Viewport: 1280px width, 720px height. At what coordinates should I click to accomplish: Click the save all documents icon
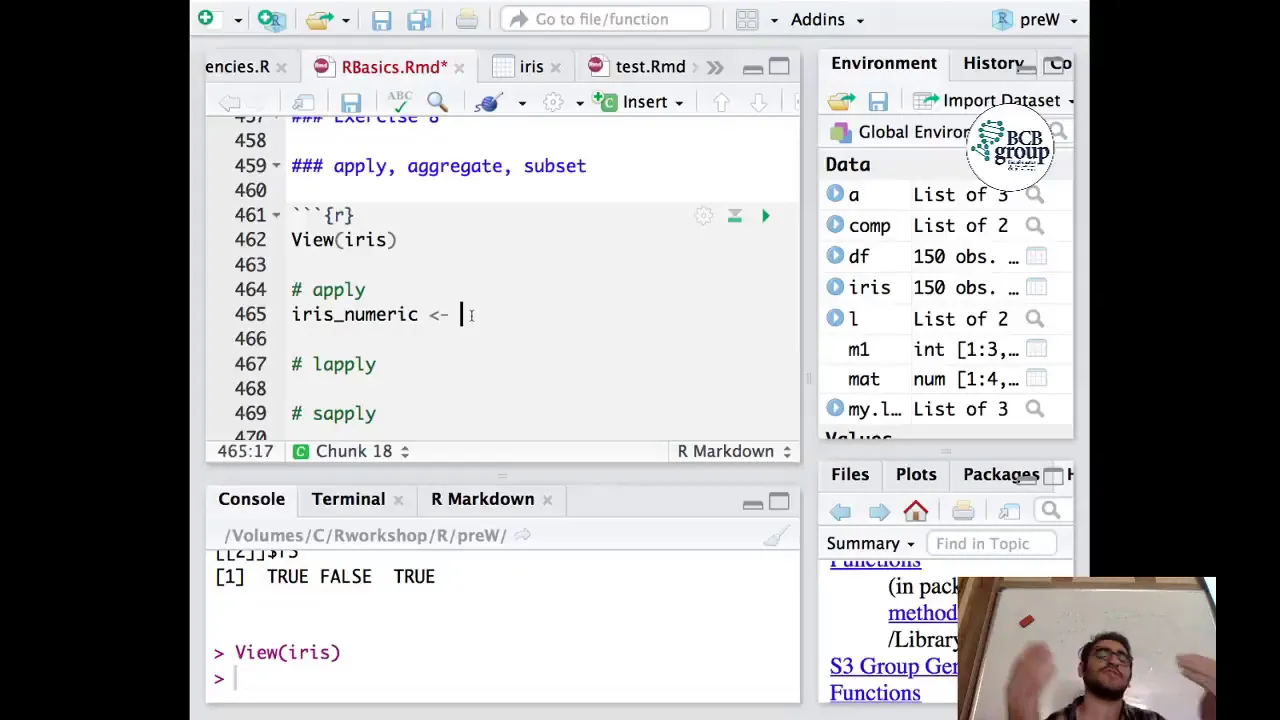419,19
